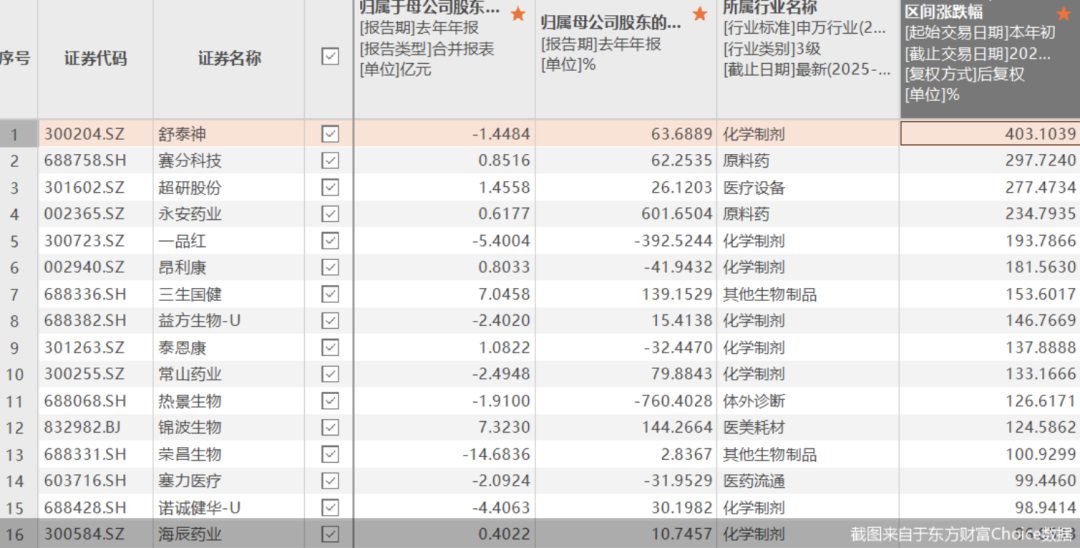Select the 403.1039 cell
The width and height of the screenshot is (1080, 548).
(990, 134)
